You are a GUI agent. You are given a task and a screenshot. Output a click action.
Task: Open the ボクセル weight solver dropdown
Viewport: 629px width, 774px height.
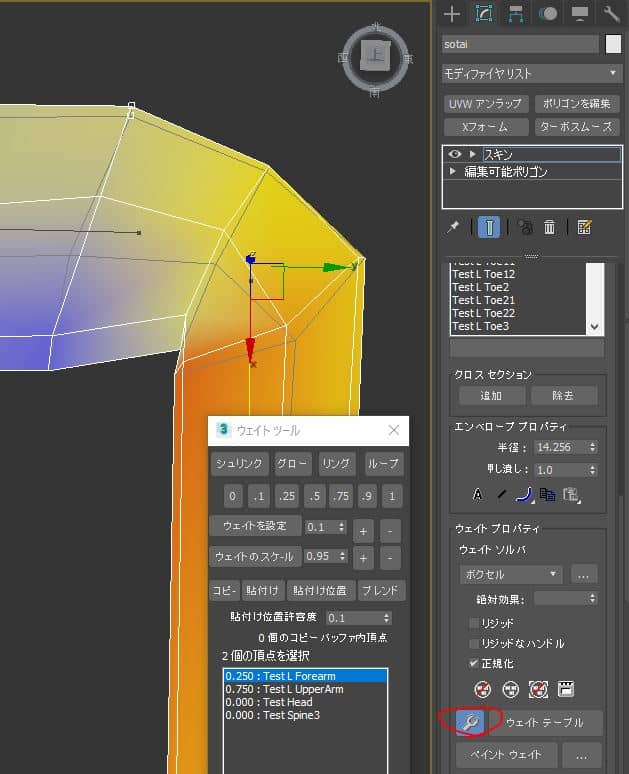point(511,575)
